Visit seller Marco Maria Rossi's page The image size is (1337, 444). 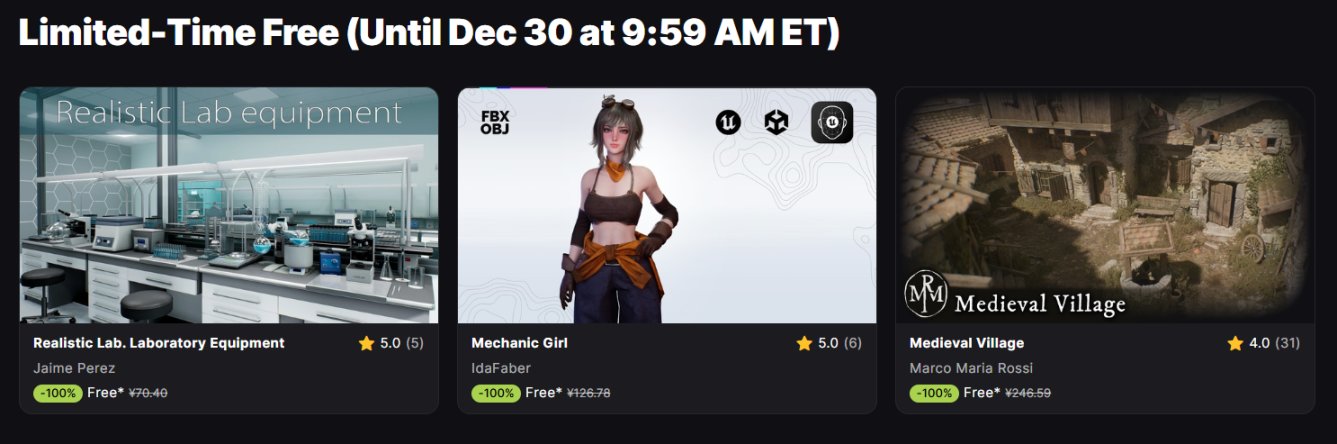[971, 368]
